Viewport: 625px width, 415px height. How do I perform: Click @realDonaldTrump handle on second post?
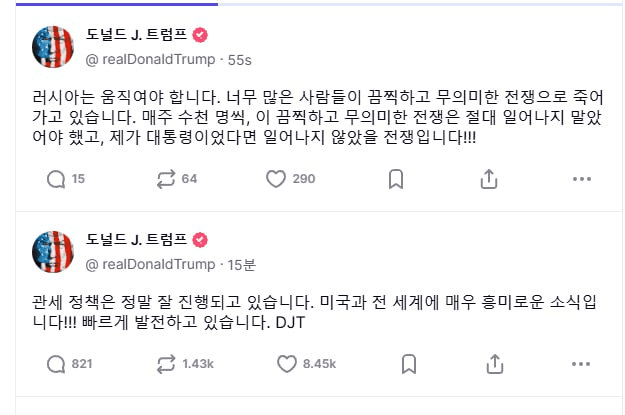click(x=151, y=264)
